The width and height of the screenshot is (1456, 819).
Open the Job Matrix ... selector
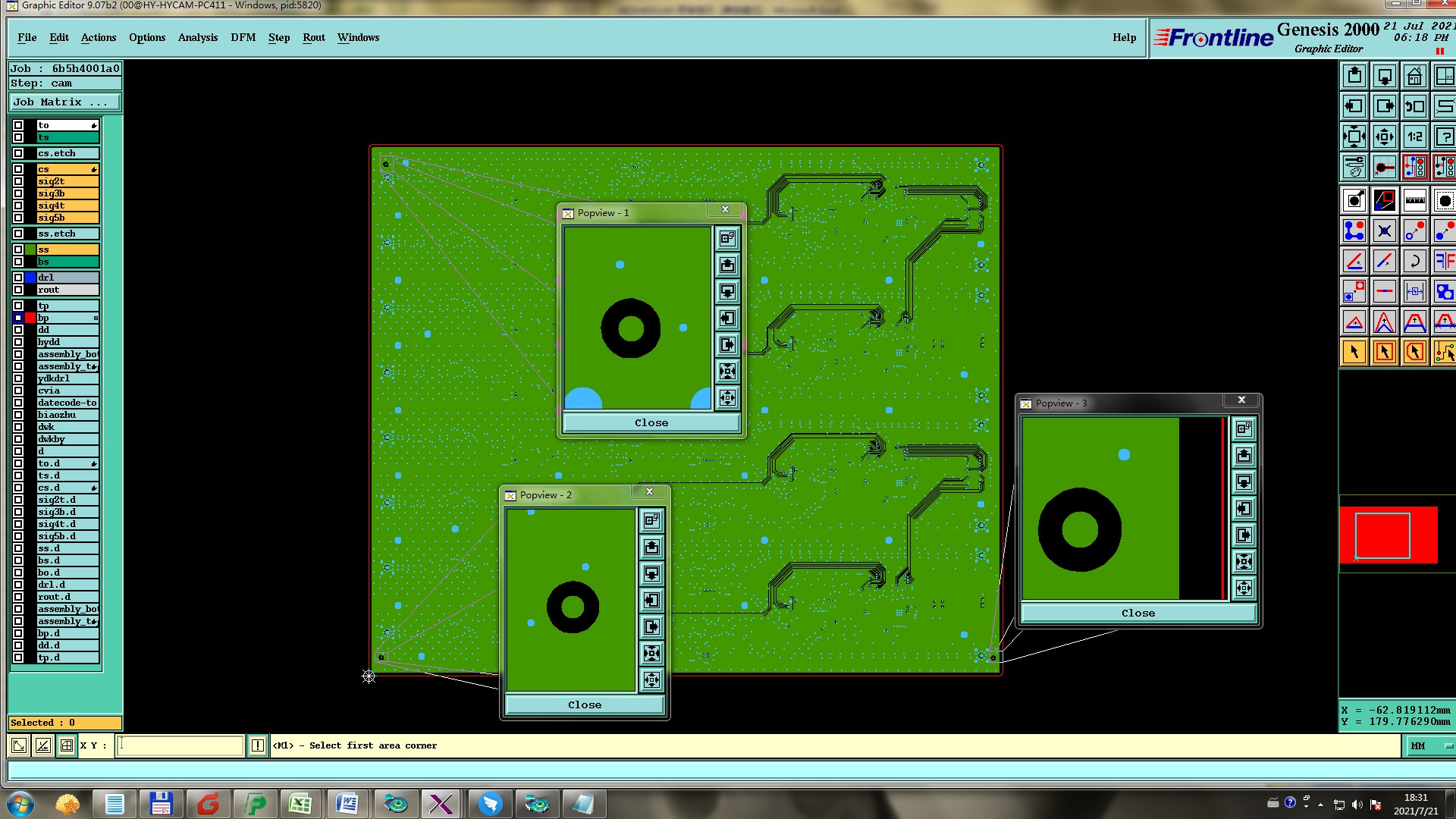coord(64,102)
